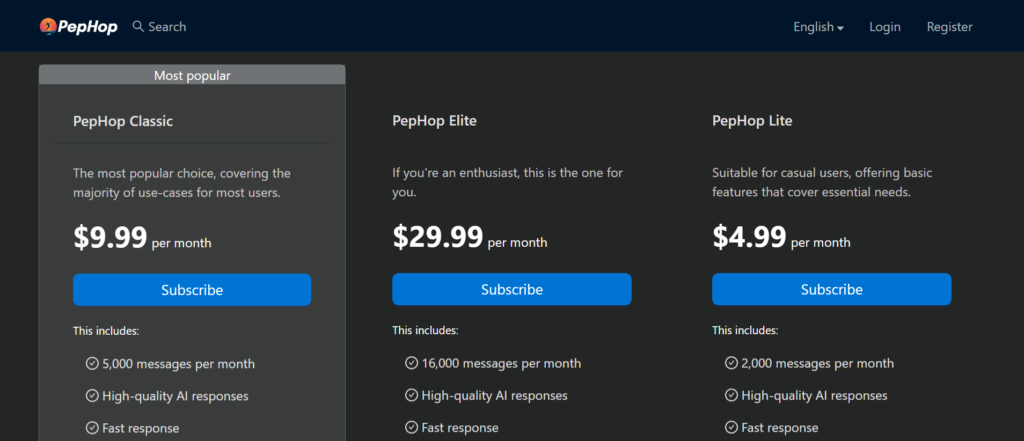
Task: Click checkmark icon beside 2,000 messages per month
Action: [731, 363]
